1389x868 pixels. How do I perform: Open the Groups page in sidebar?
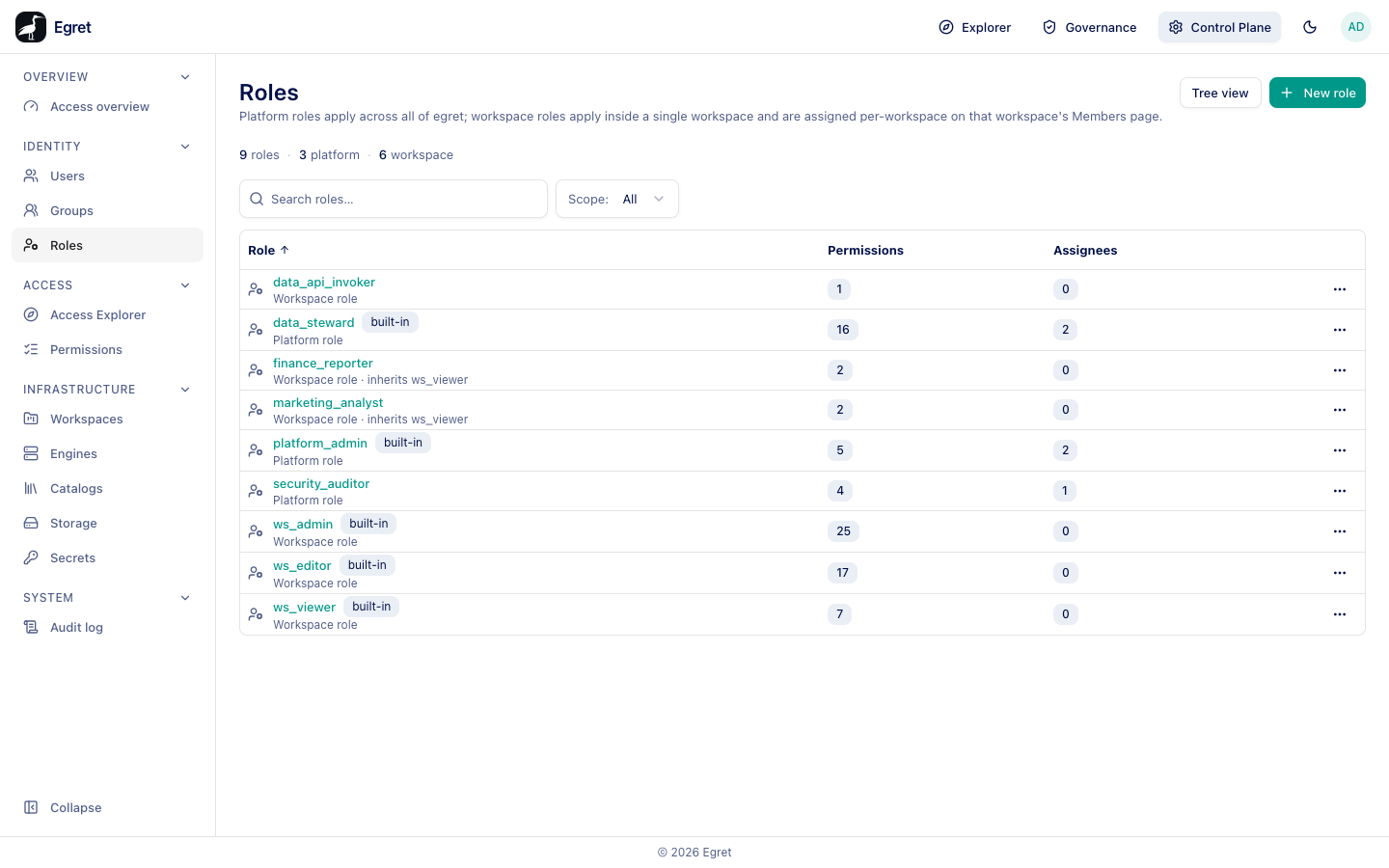click(107, 210)
